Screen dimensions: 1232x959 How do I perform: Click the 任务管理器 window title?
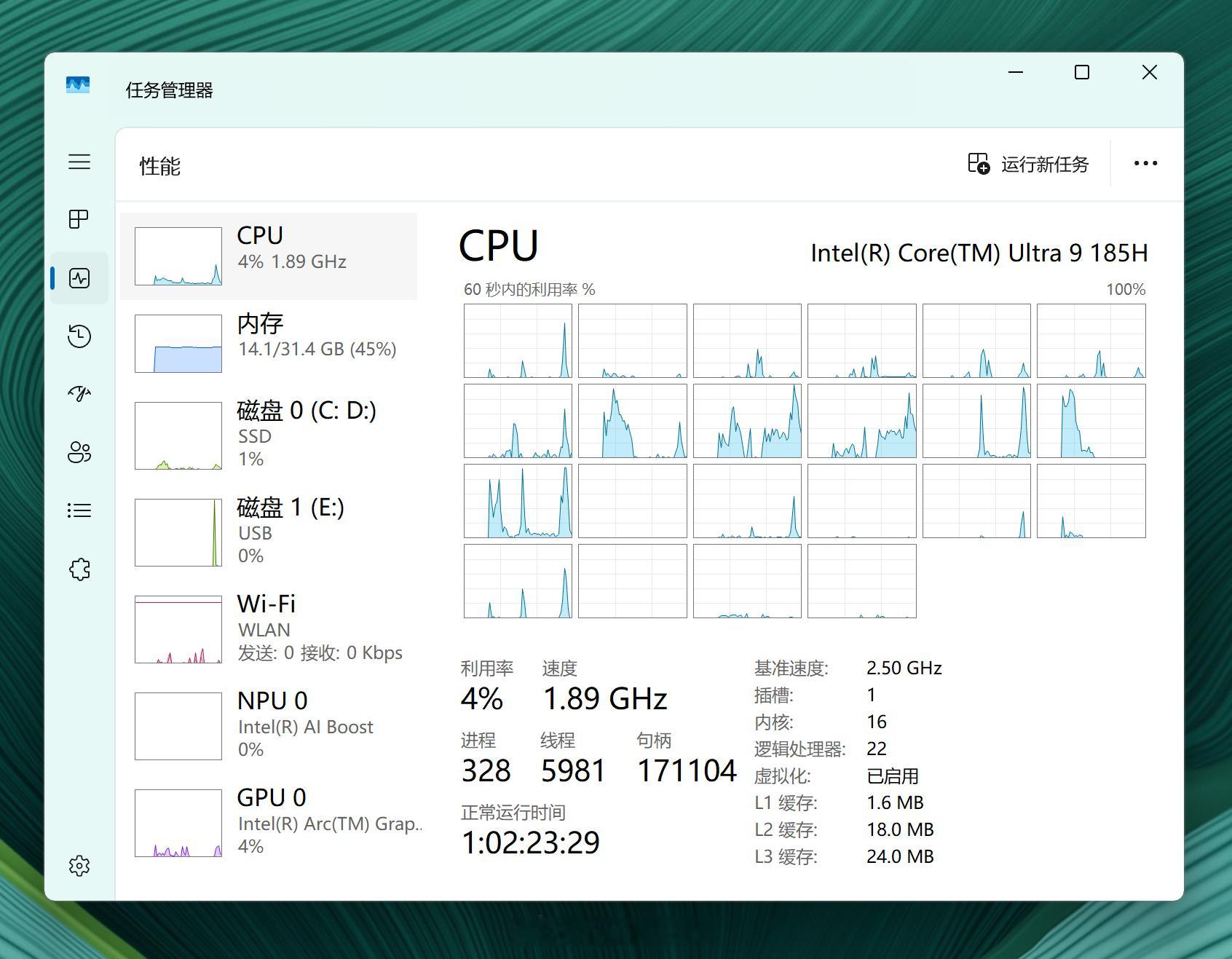(x=169, y=90)
